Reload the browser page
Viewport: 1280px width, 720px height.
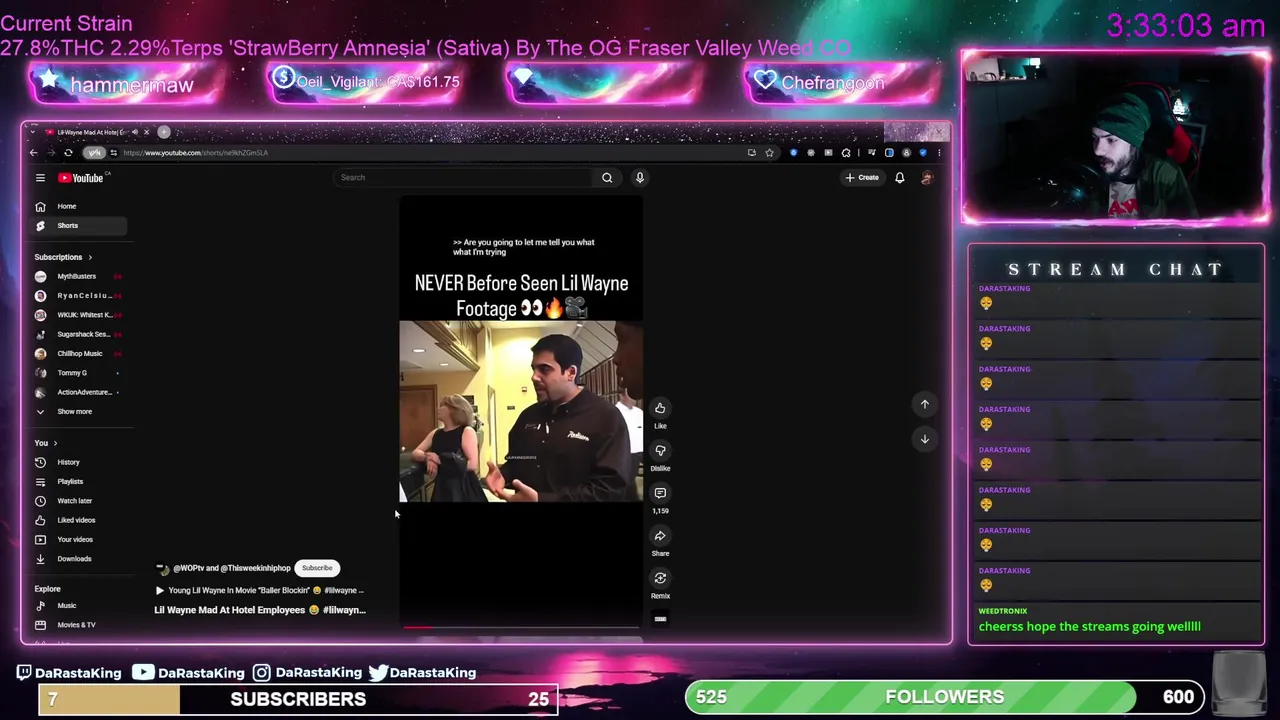click(68, 153)
